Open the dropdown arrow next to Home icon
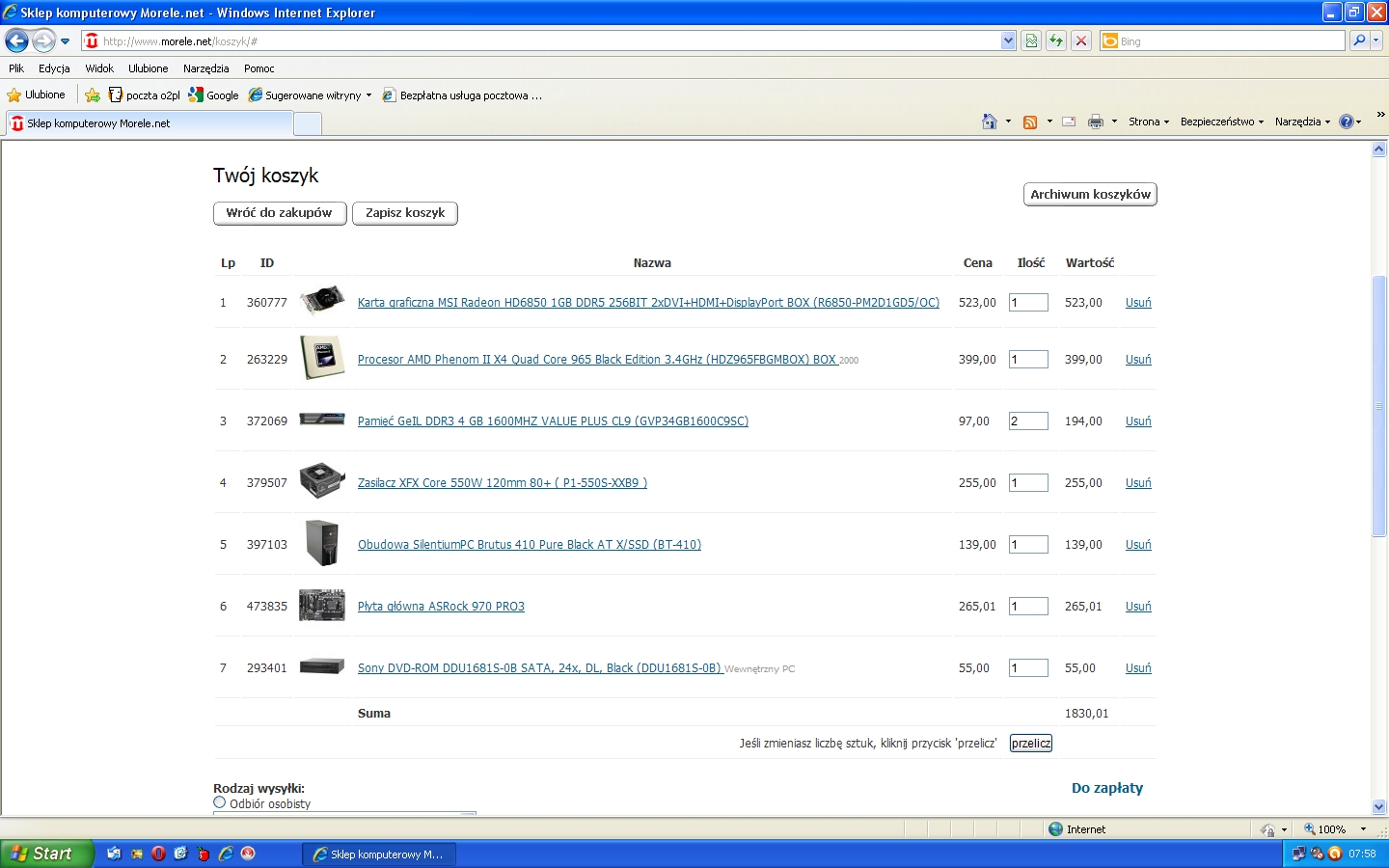Image resolution: width=1389 pixels, height=868 pixels. (1008, 122)
